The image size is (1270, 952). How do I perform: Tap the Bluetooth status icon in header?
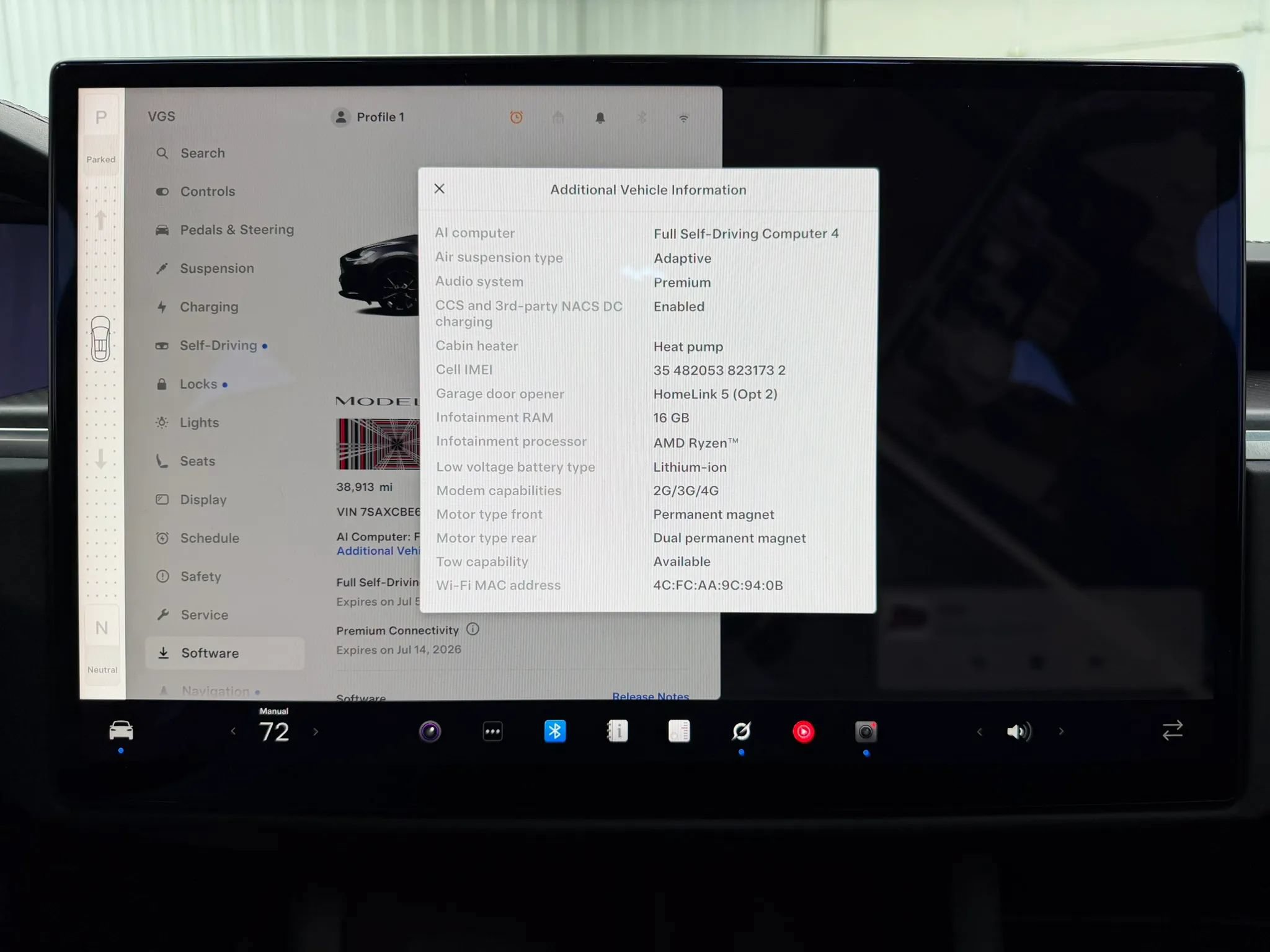642,117
